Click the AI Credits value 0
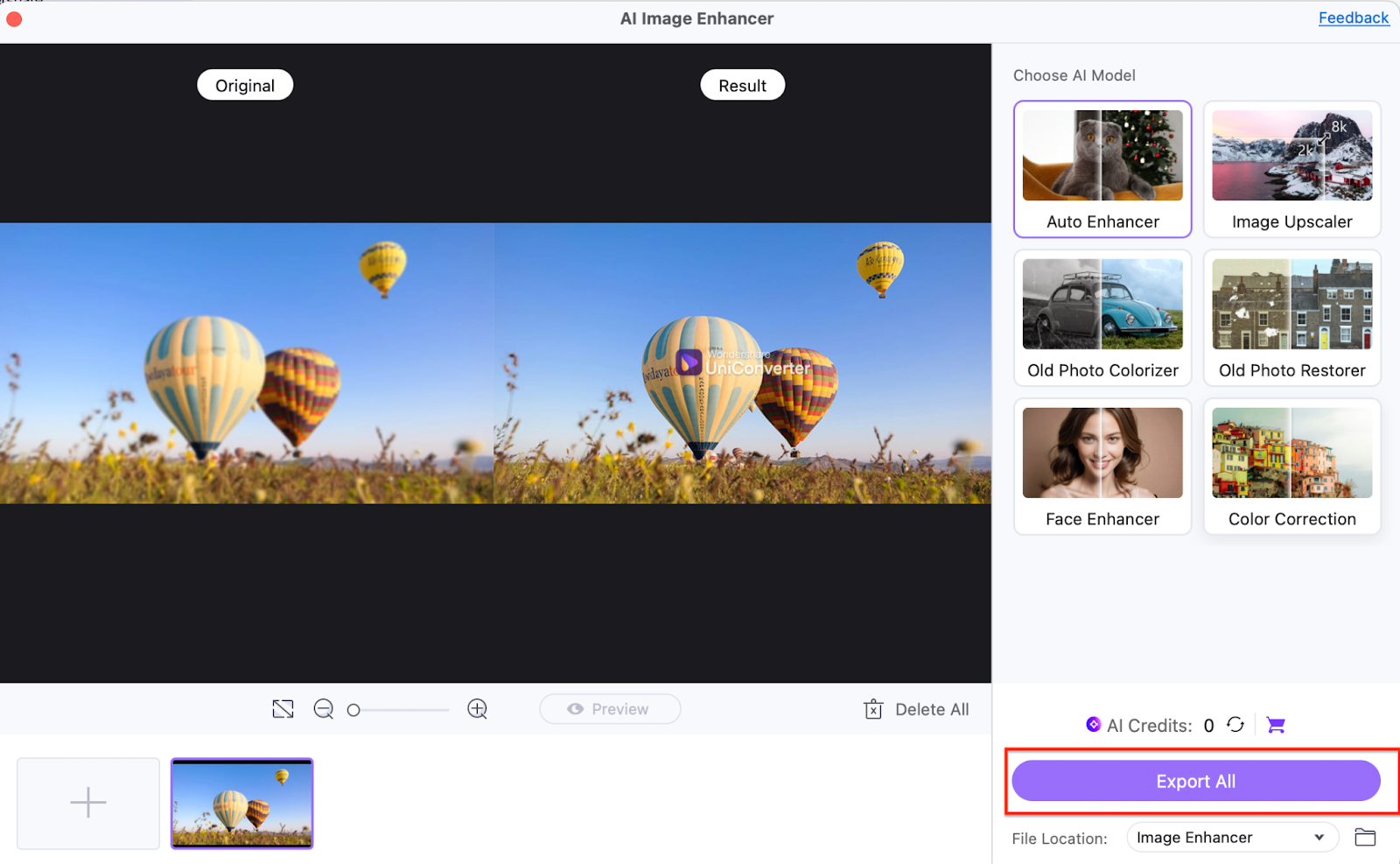 click(x=1208, y=726)
